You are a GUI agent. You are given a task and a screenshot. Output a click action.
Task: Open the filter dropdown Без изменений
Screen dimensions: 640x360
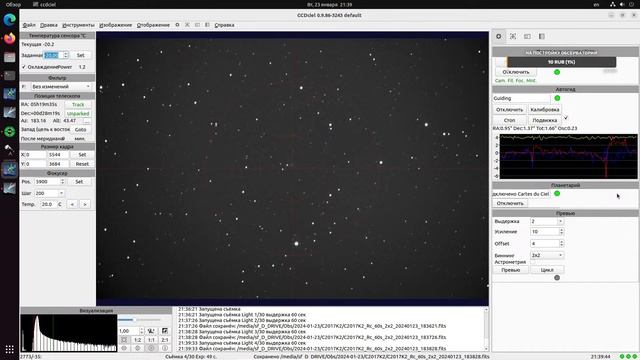pyautogui.click(x=61, y=87)
